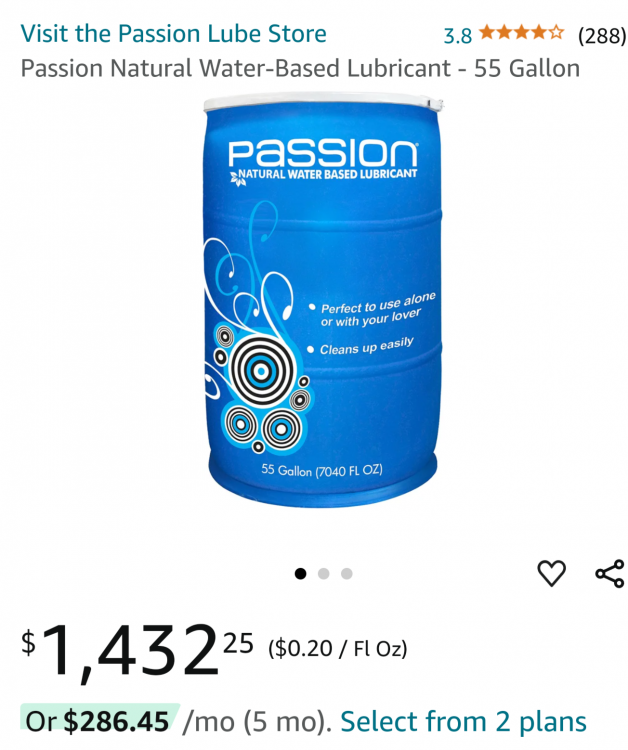Go to first image carousel dot
Viewport: 628px width, 750px height.
(300, 573)
